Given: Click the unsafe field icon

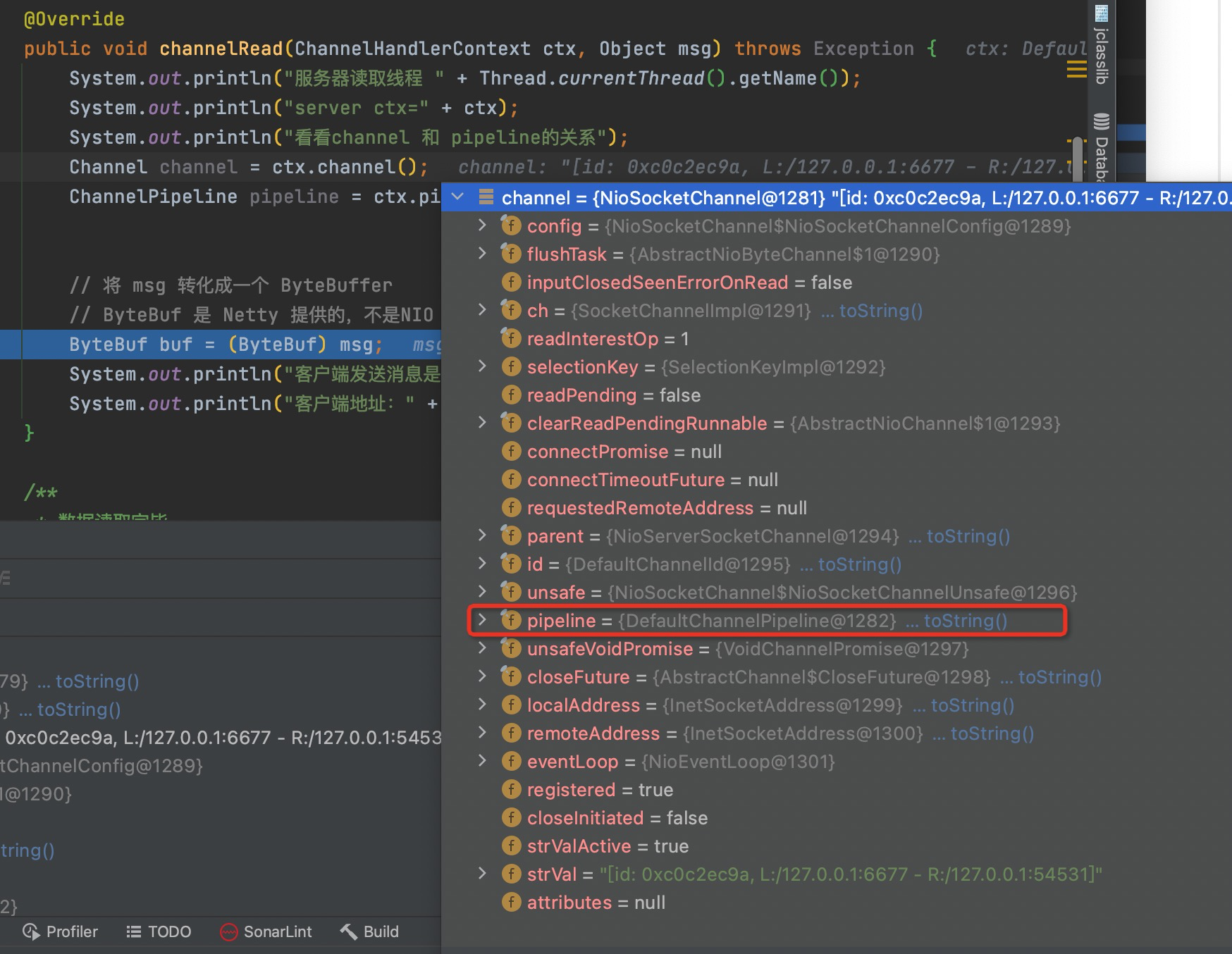Looking at the screenshot, I should [x=511, y=592].
